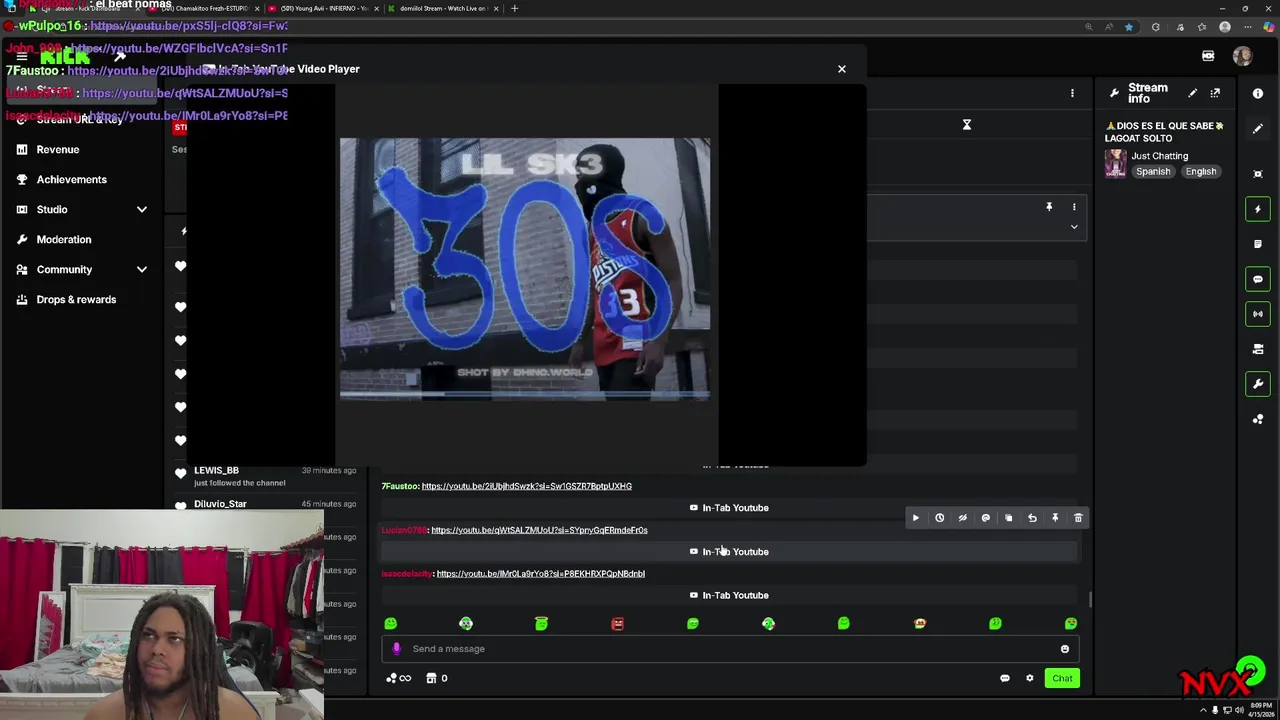
Task: Focus the Send a message input field
Action: click(x=730, y=649)
